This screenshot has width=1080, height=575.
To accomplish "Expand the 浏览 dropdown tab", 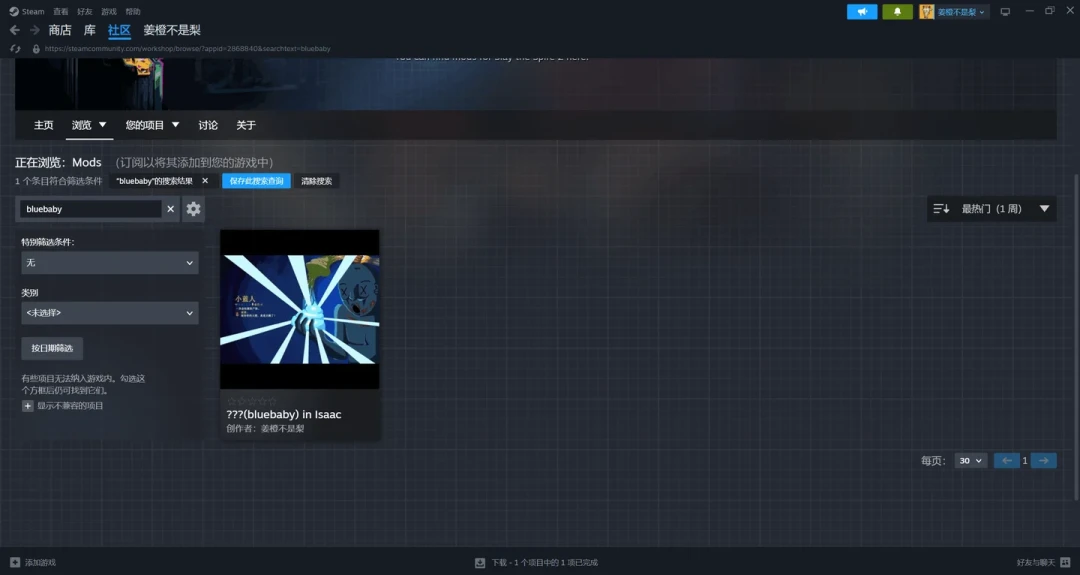I will click(89, 125).
